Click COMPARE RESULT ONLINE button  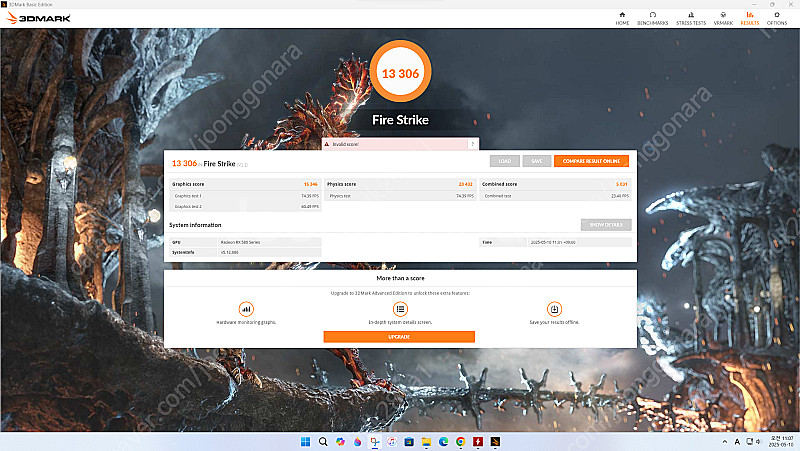[x=591, y=161]
